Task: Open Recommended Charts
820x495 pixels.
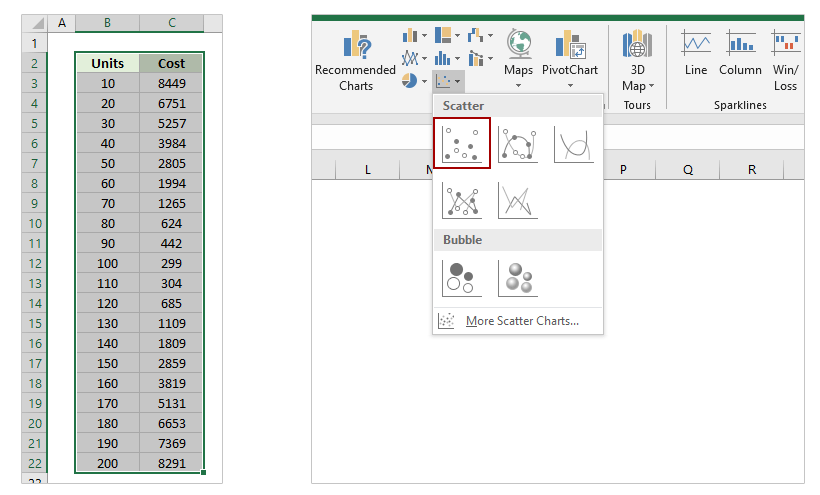Action: click(x=355, y=61)
